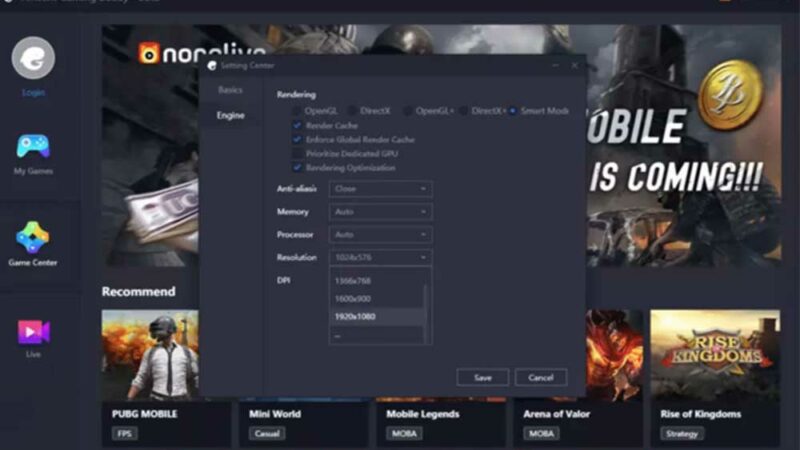Image resolution: width=800 pixels, height=450 pixels.
Task: Click the Setting Center logo icon
Action: coord(212,66)
